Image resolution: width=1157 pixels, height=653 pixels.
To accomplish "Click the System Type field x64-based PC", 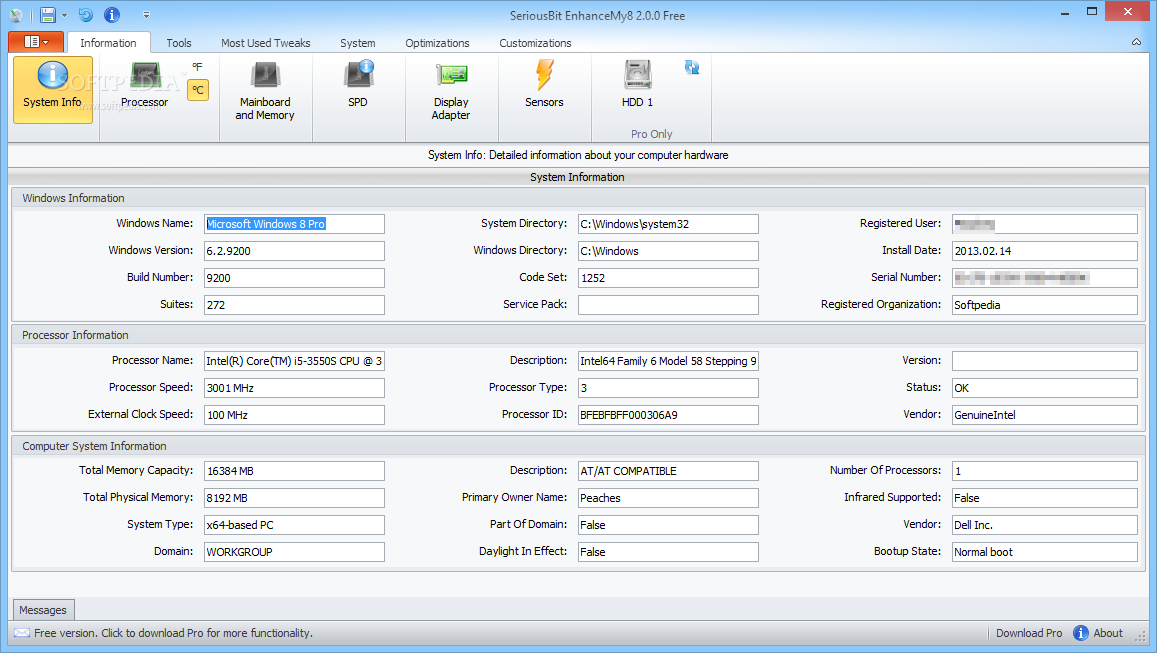I will tap(294, 525).
